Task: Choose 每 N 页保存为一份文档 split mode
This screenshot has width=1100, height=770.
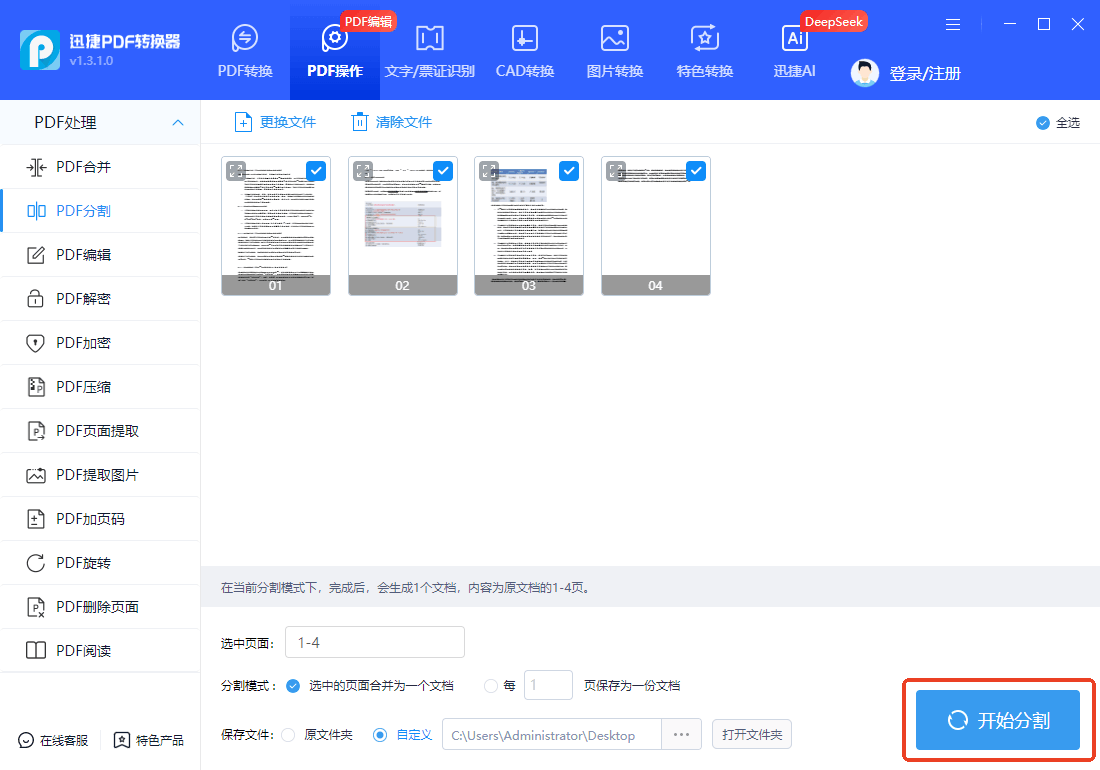Action: (491, 686)
